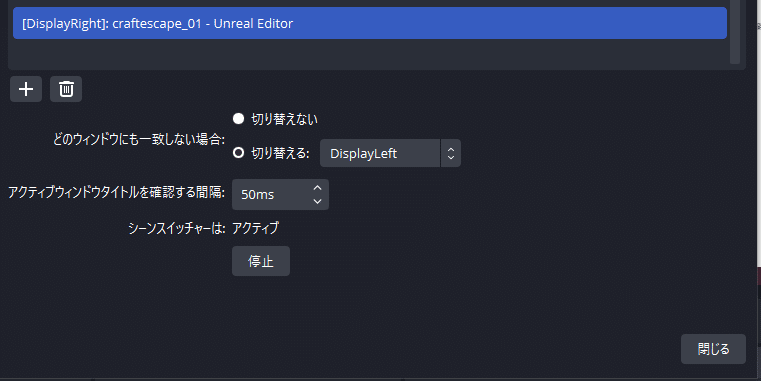Click the 停止 button
The width and height of the screenshot is (761, 381).
pos(261,261)
